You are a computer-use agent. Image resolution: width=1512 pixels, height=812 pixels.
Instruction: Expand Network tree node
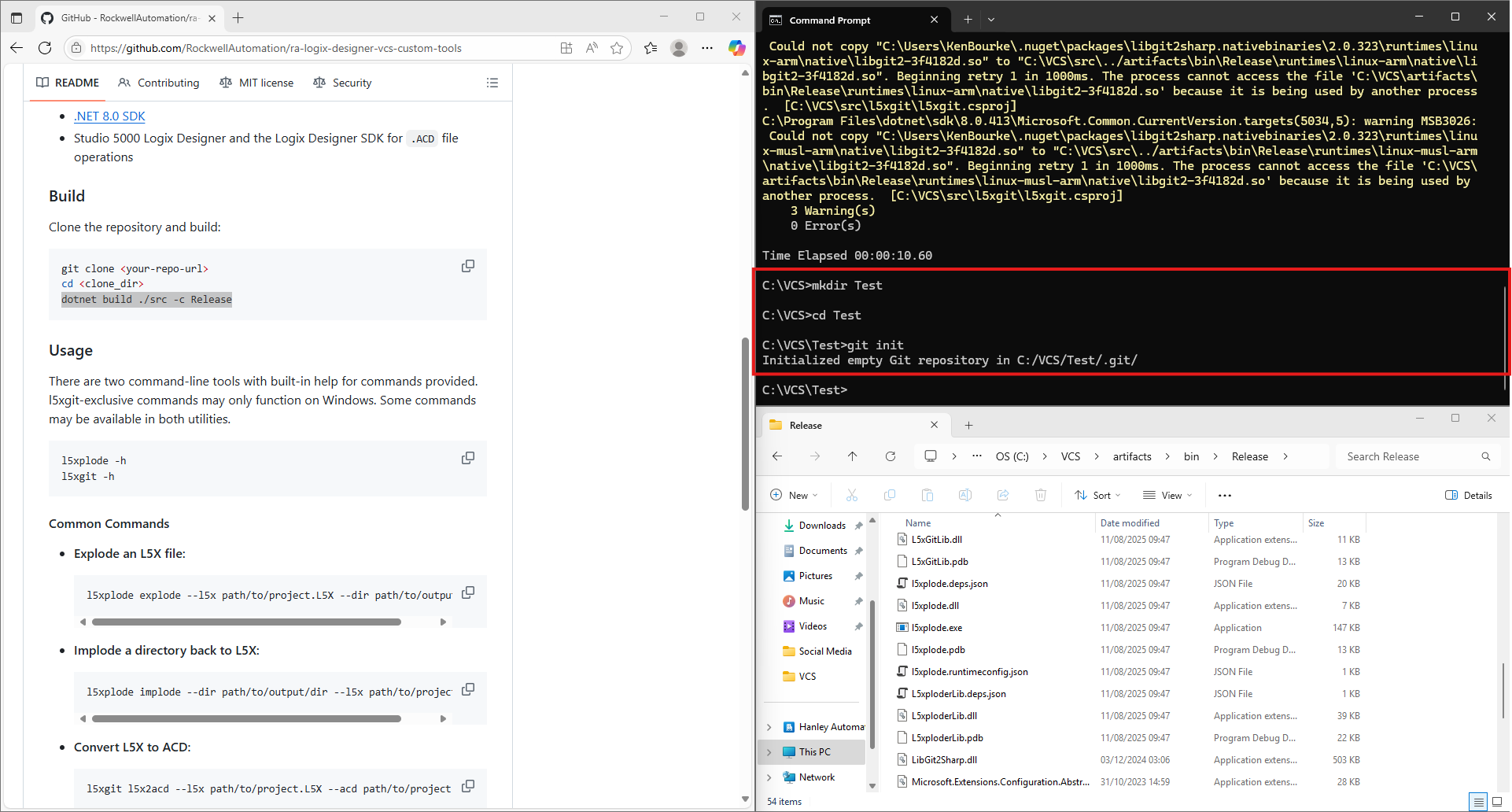click(769, 777)
